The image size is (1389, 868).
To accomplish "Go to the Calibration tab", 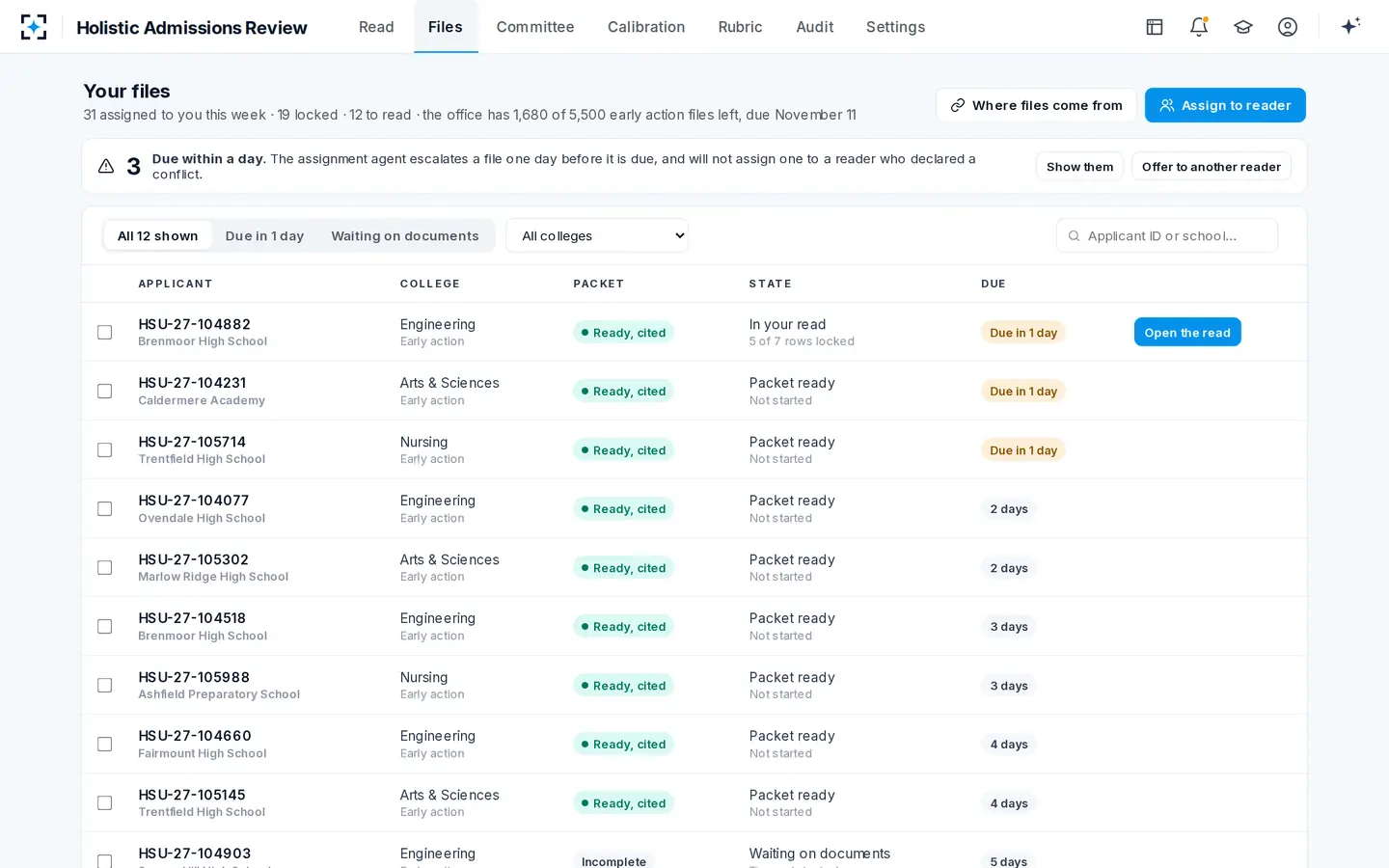I will tap(646, 27).
